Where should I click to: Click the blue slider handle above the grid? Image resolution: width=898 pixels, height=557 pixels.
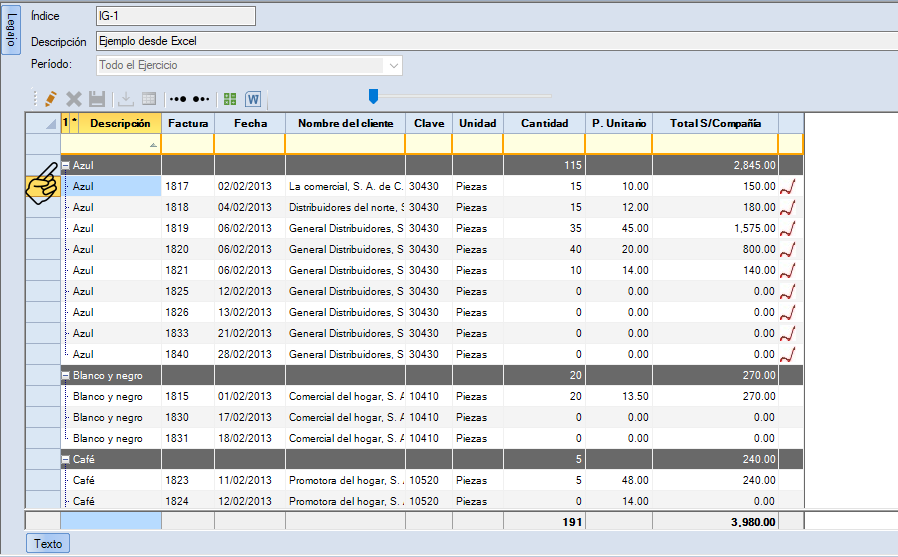pos(373,96)
